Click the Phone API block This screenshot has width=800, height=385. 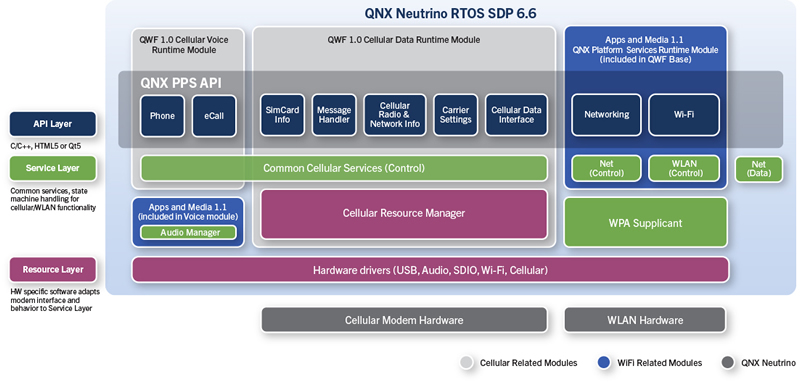(162, 116)
